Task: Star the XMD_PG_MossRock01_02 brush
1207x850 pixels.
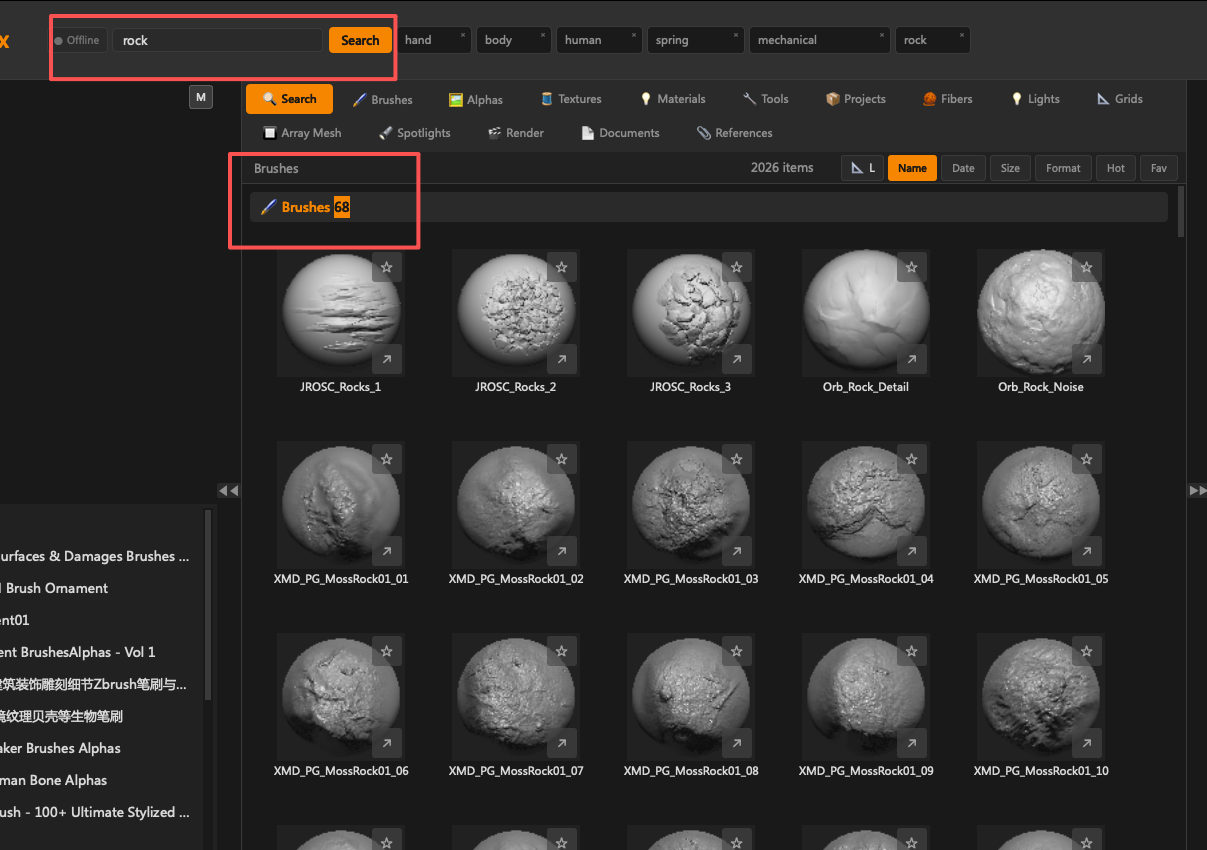Action: point(562,459)
